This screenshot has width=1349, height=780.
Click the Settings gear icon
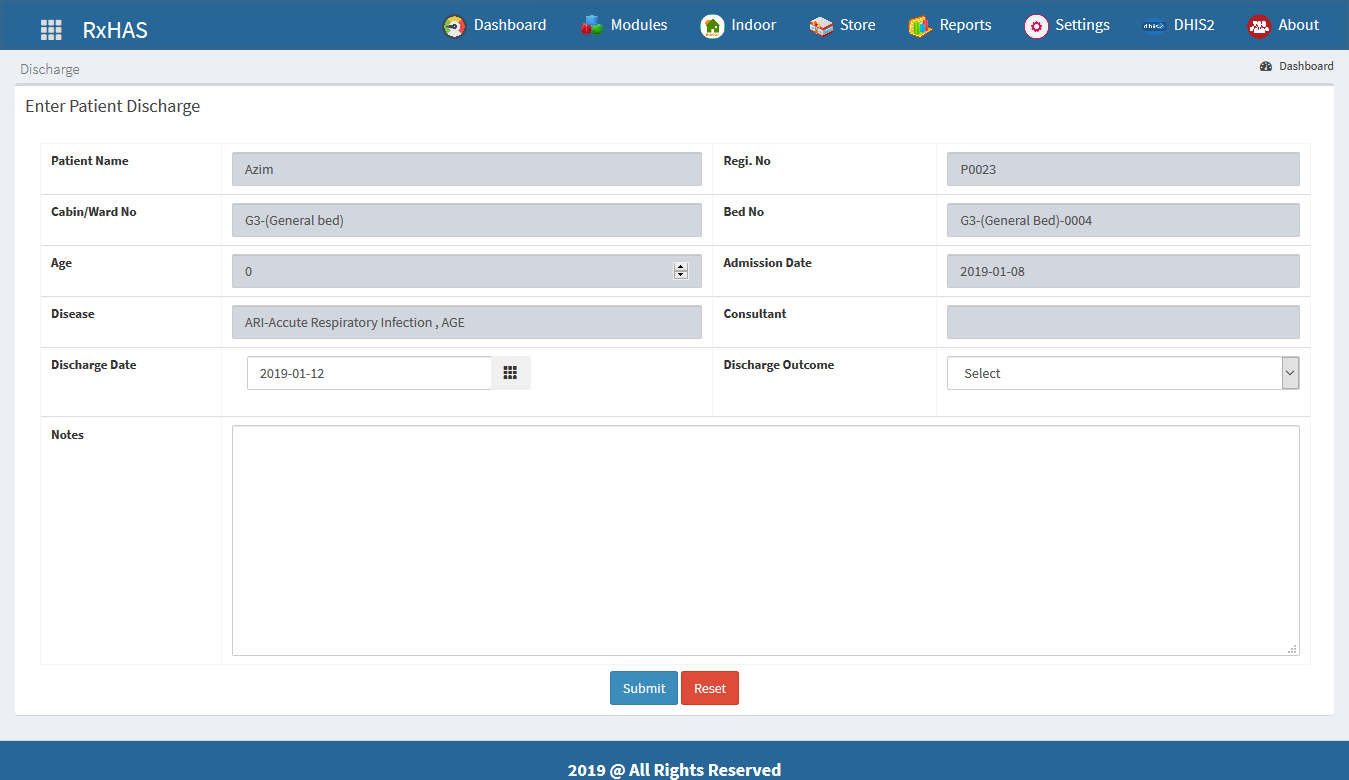point(1037,26)
